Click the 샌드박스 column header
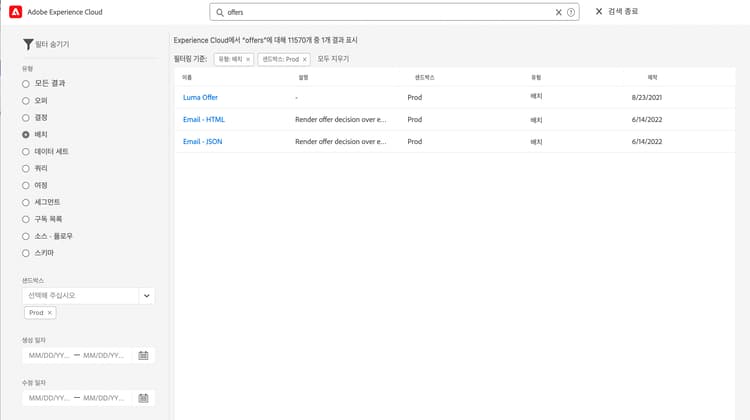Image resolution: width=750 pixels, height=420 pixels. pos(424,77)
